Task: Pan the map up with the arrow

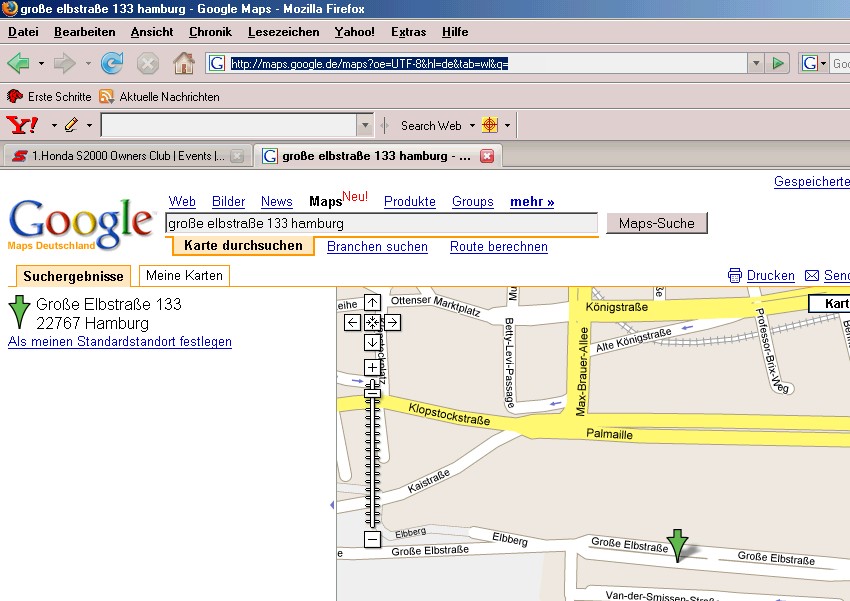Action: [372, 302]
